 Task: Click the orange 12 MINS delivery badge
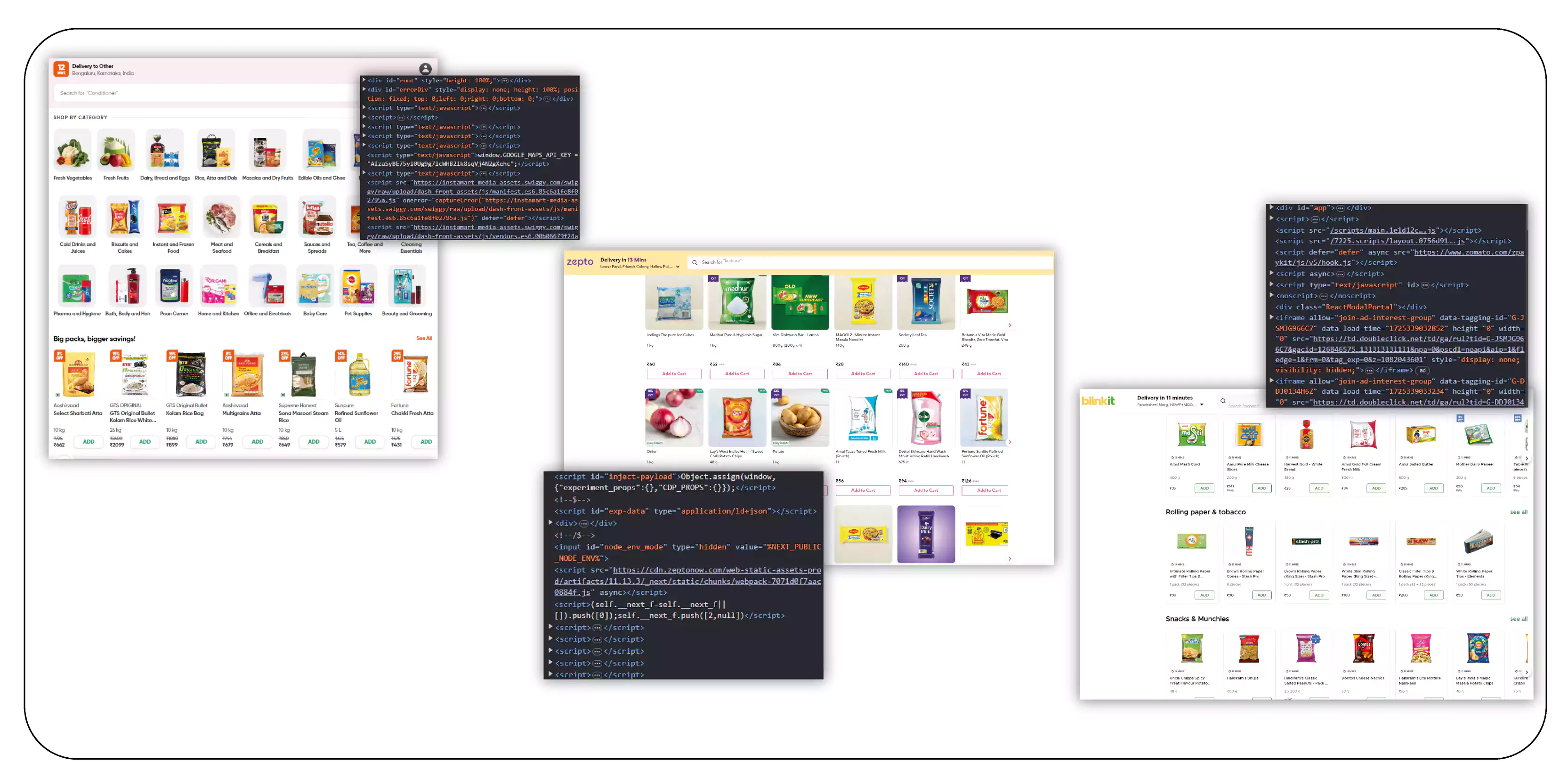[61, 69]
